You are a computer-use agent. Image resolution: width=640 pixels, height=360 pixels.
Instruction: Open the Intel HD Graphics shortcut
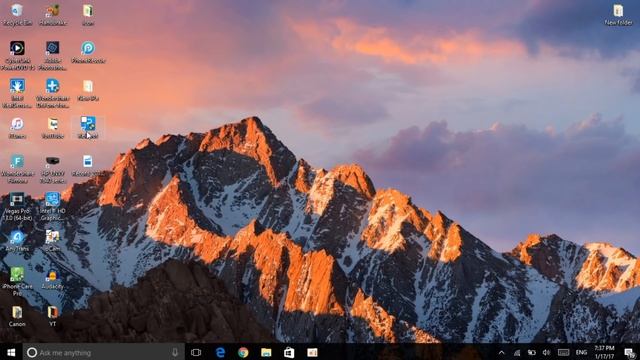[x=53, y=207]
